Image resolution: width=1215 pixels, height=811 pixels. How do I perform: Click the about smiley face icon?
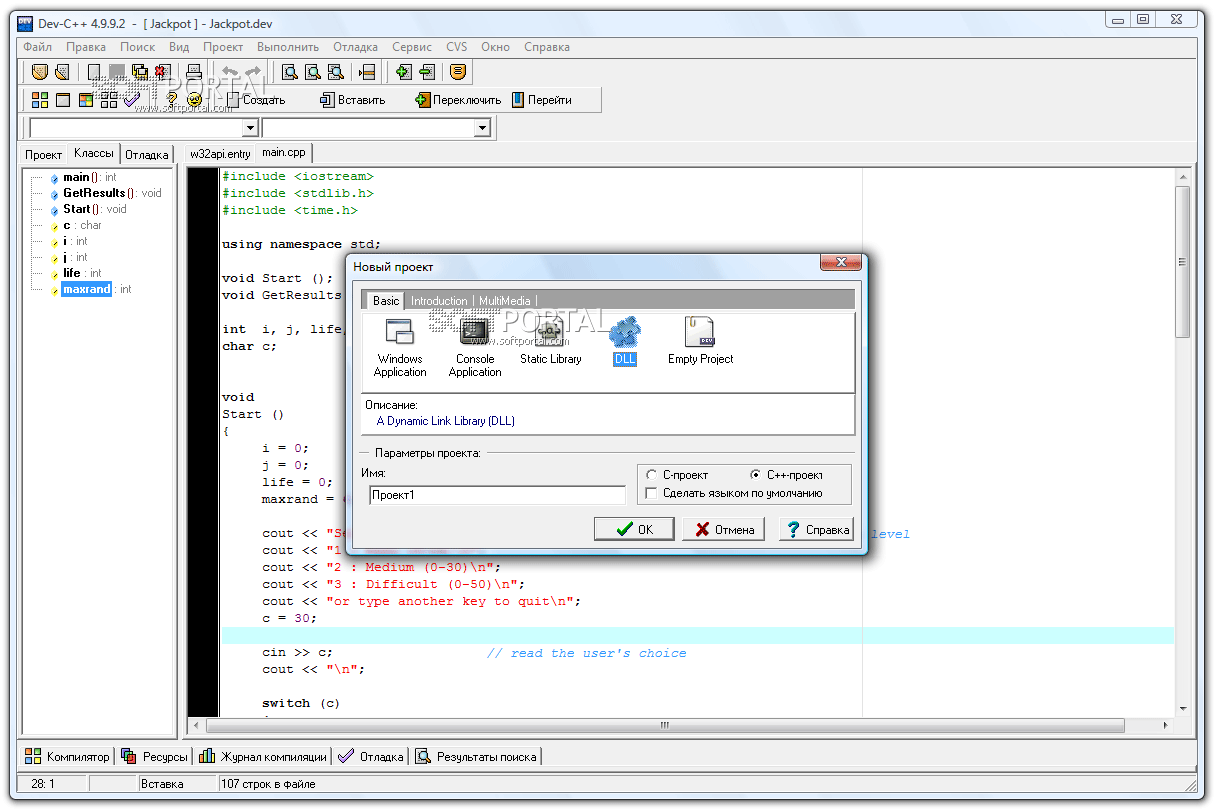pyautogui.click(x=195, y=100)
